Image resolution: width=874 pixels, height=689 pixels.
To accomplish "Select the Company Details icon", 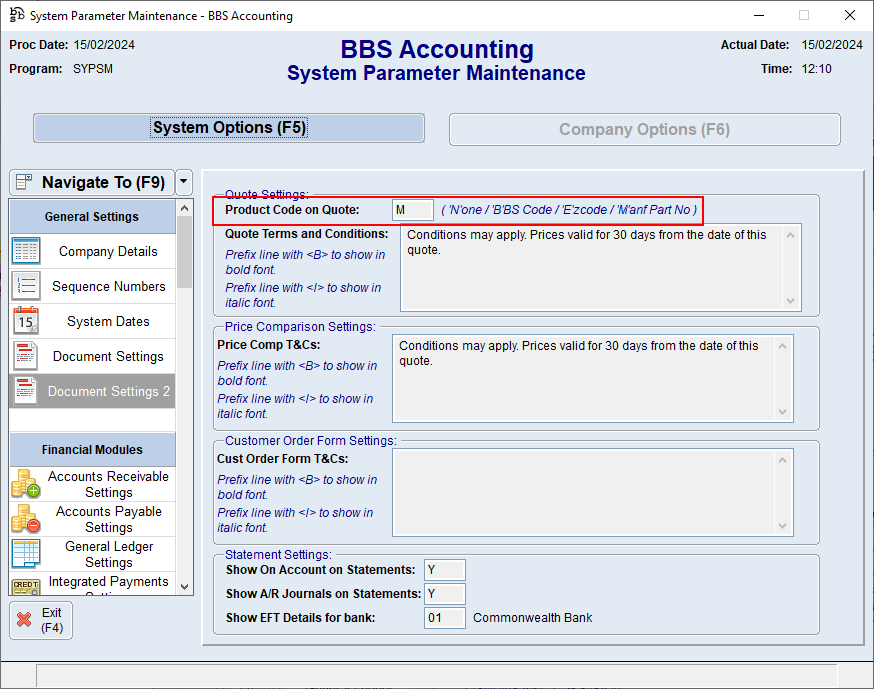I will [x=25, y=251].
